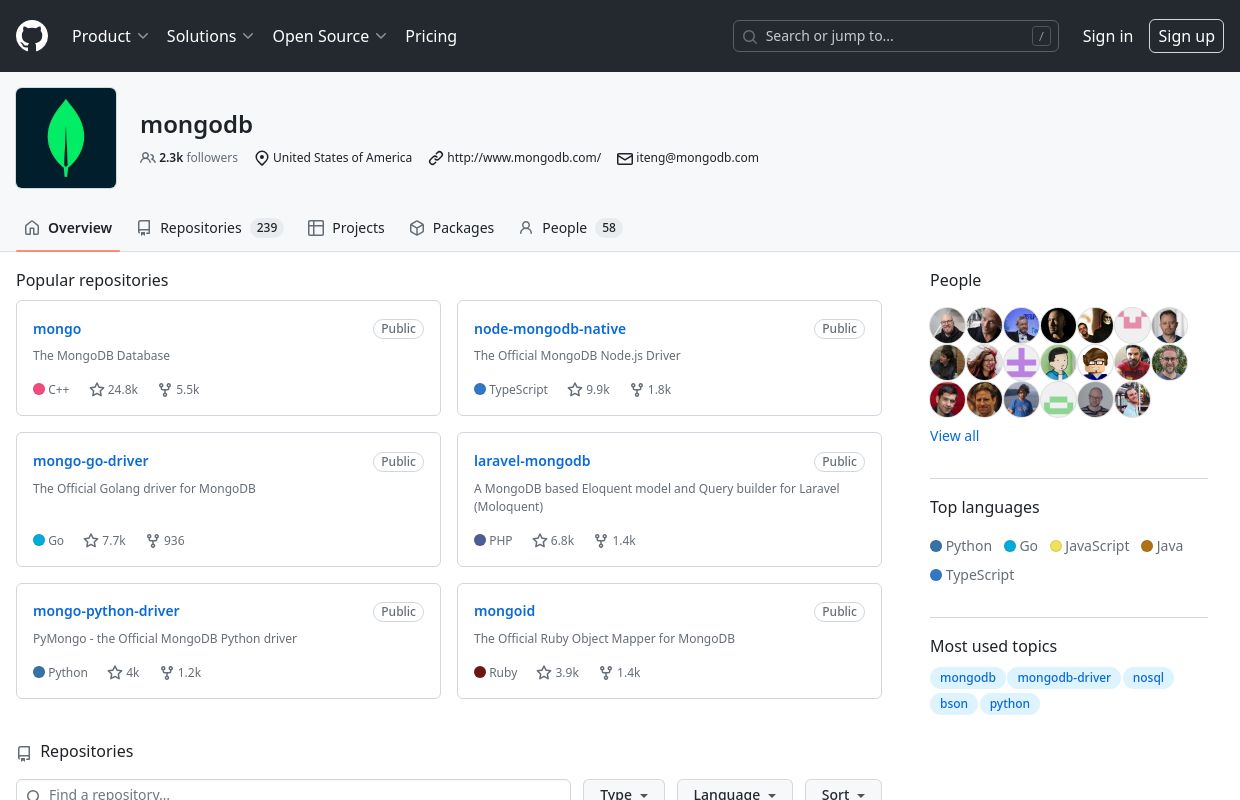Click fork count 1.4k on laravel-mongodb
Viewport: 1240px width, 800px height.
click(615, 540)
